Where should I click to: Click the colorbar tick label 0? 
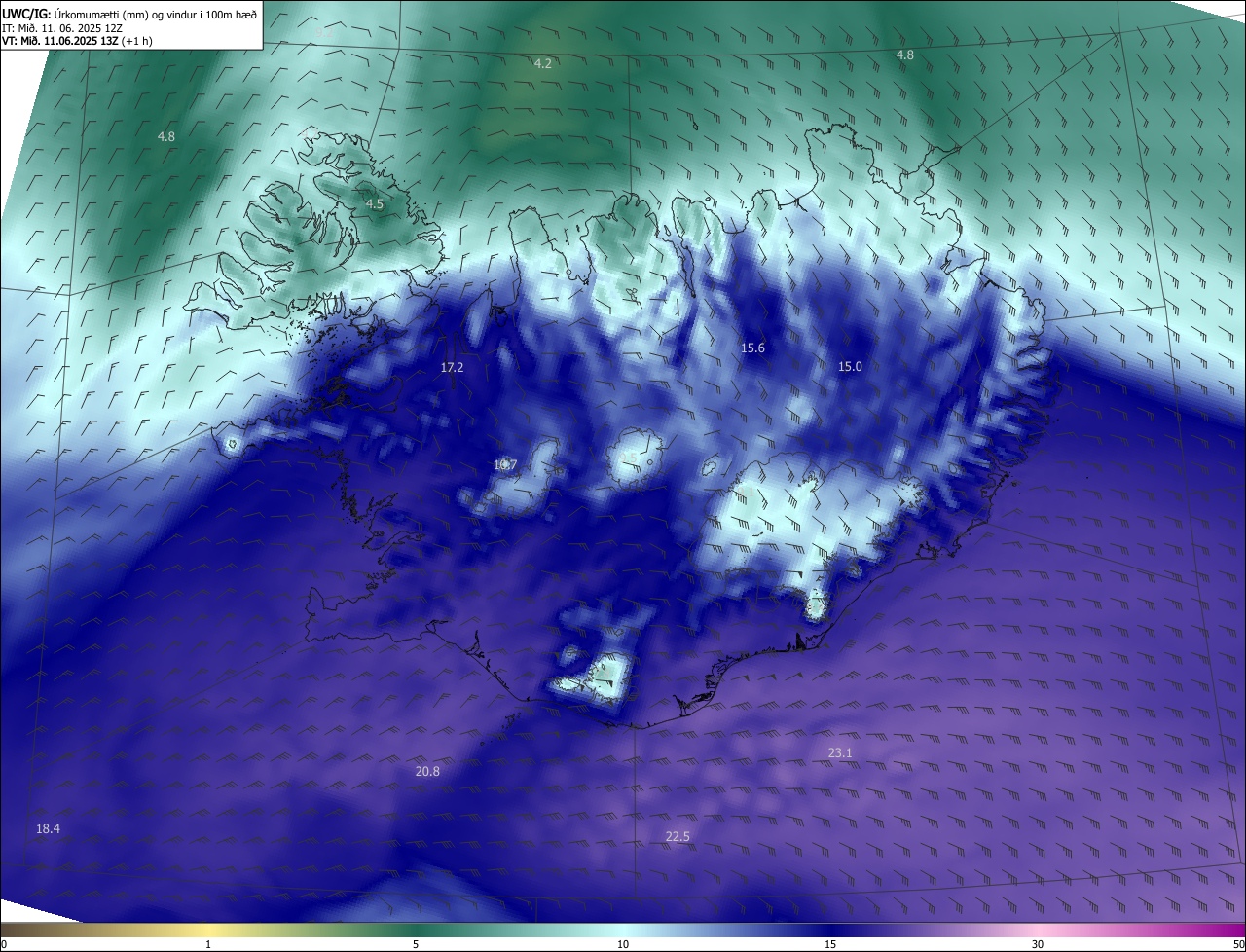4,944
